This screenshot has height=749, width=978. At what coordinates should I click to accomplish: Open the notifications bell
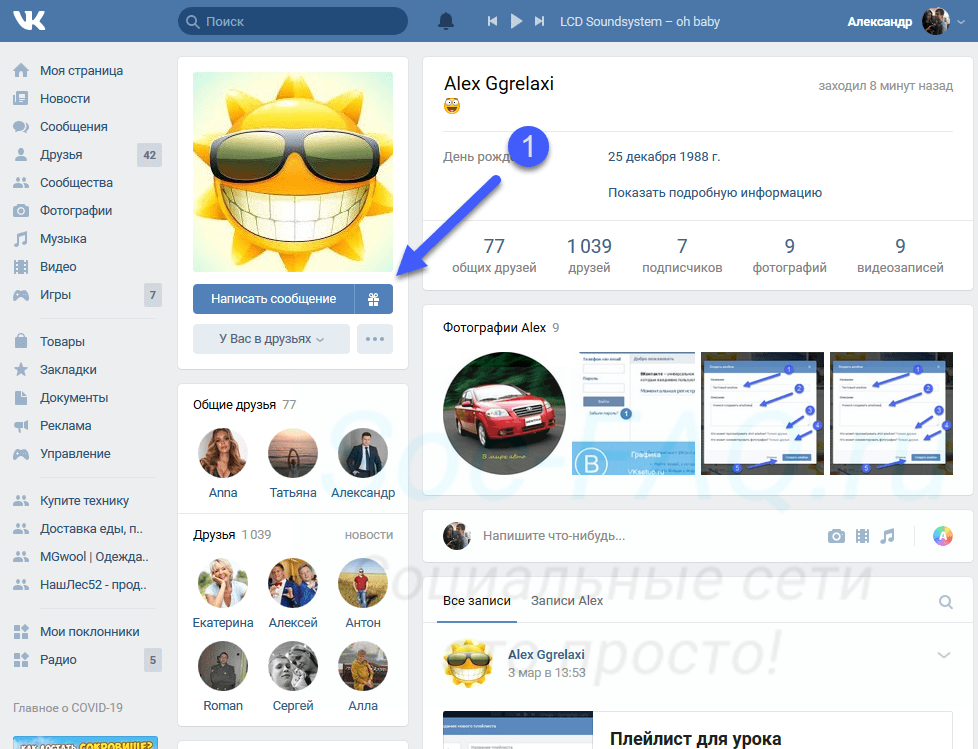coord(445,21)
